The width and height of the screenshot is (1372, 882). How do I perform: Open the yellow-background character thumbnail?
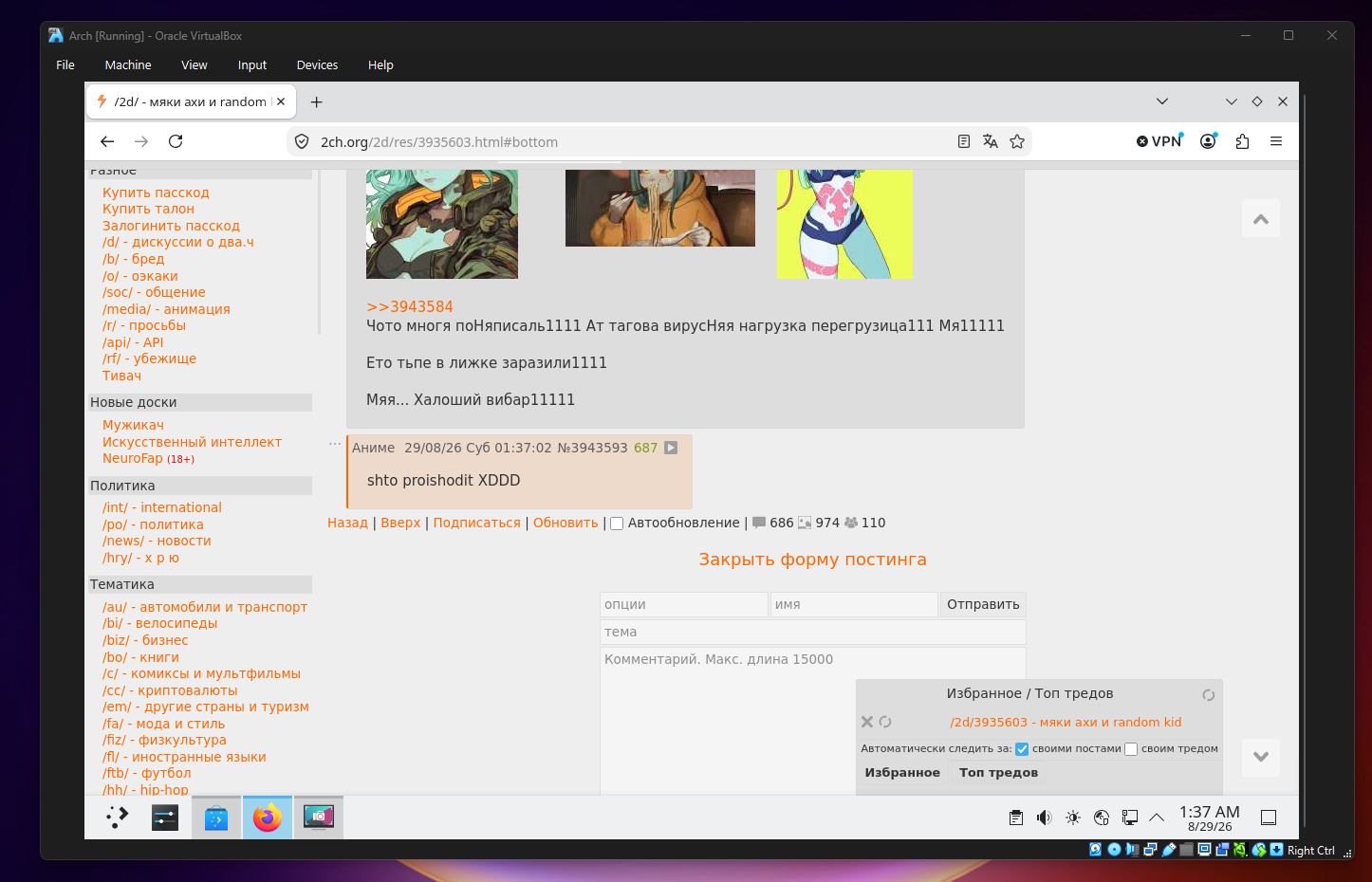click(x=844, y=224)
